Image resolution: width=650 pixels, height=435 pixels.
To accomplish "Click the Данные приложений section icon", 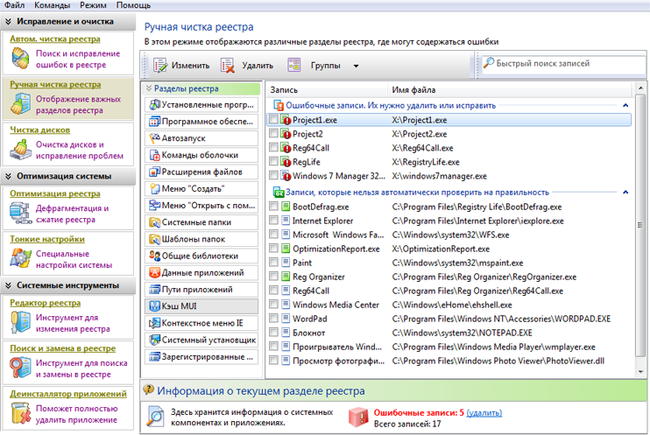I will (155, 272).
